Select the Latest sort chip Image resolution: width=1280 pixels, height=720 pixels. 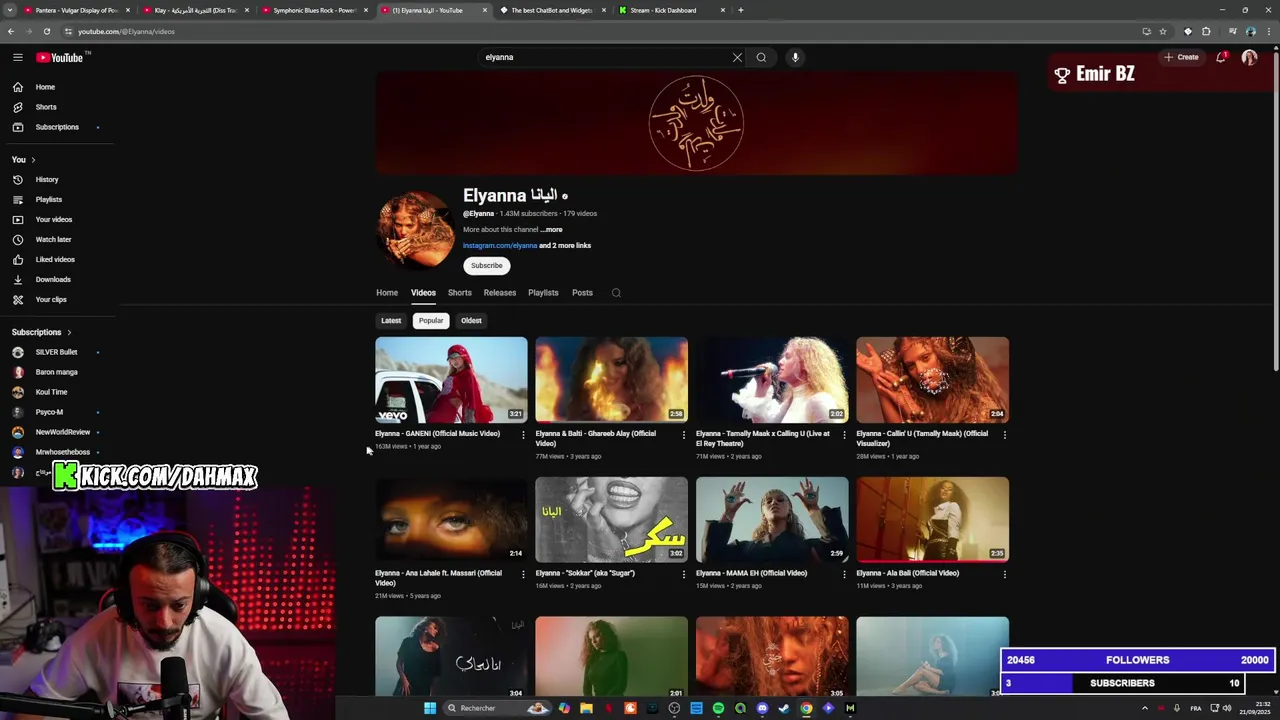pos(391,321)
